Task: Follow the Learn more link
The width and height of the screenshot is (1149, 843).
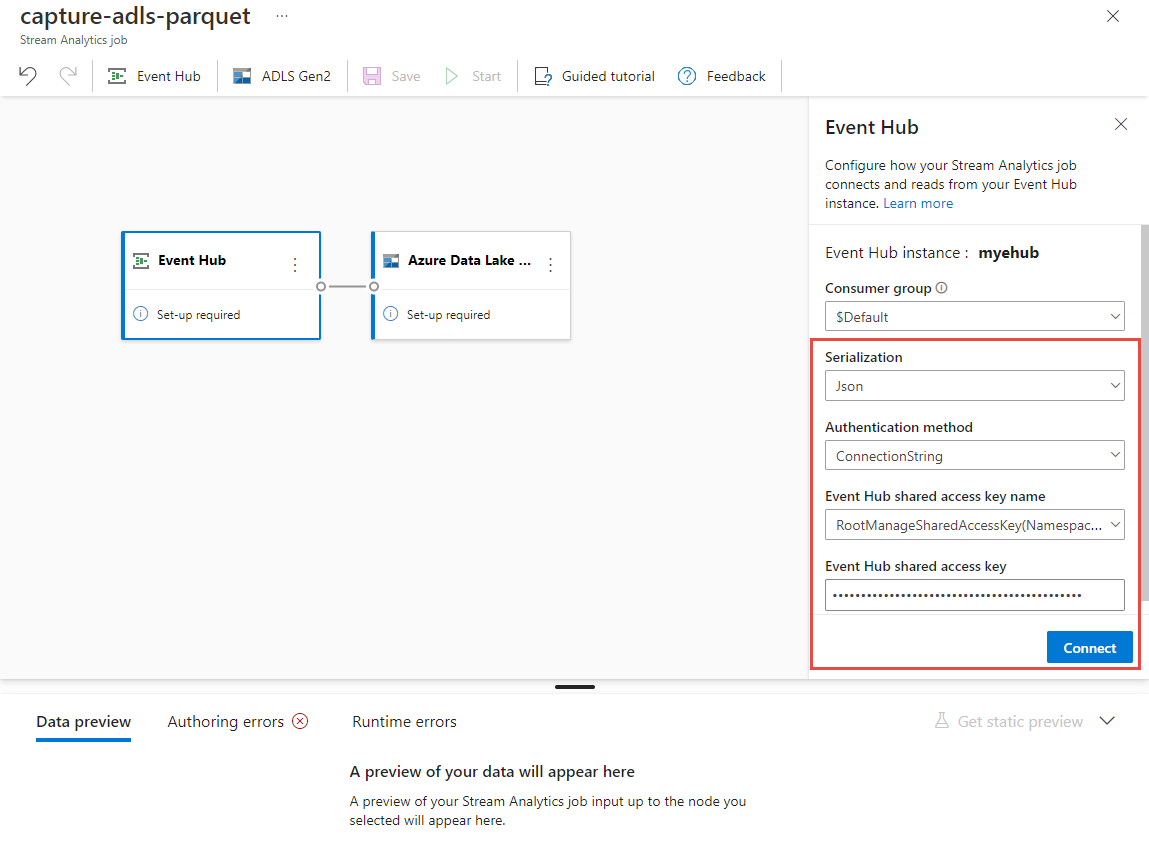Action: [x=917, y=203]
